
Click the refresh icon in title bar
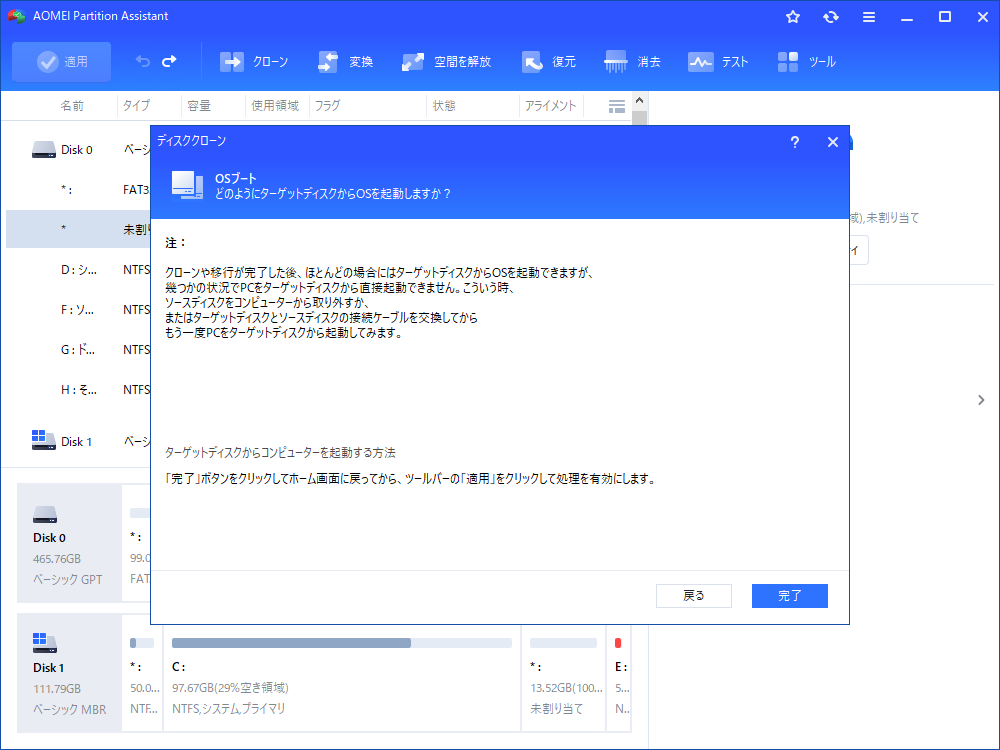tap(830, 17)
